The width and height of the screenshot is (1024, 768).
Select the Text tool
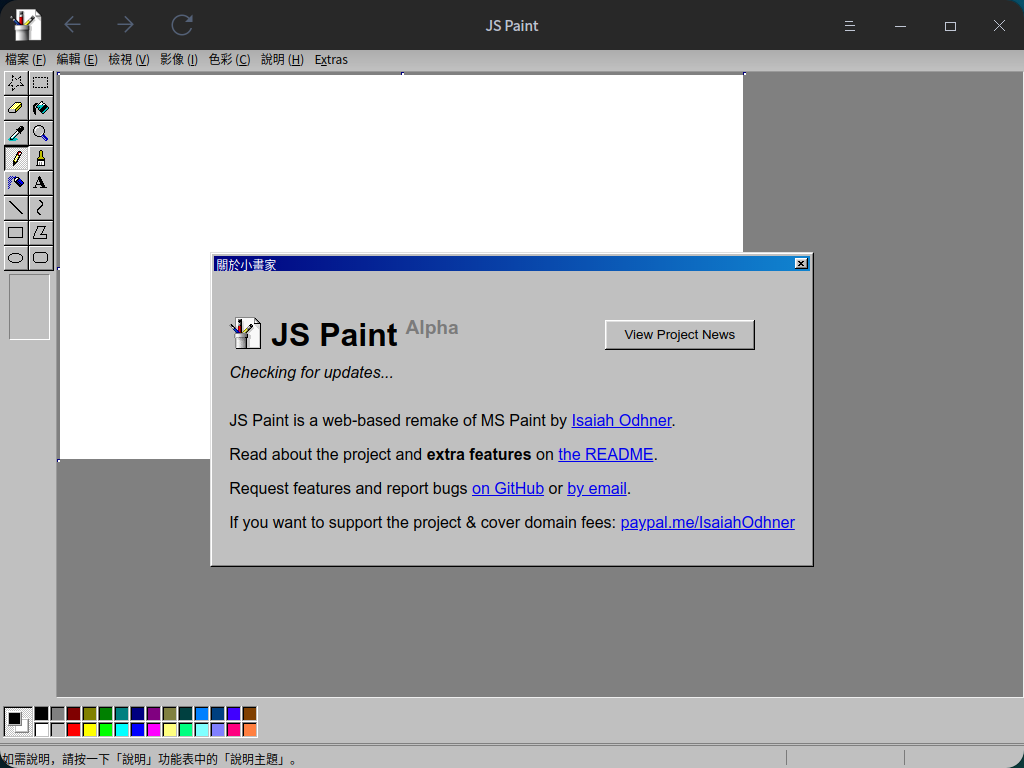40,183
